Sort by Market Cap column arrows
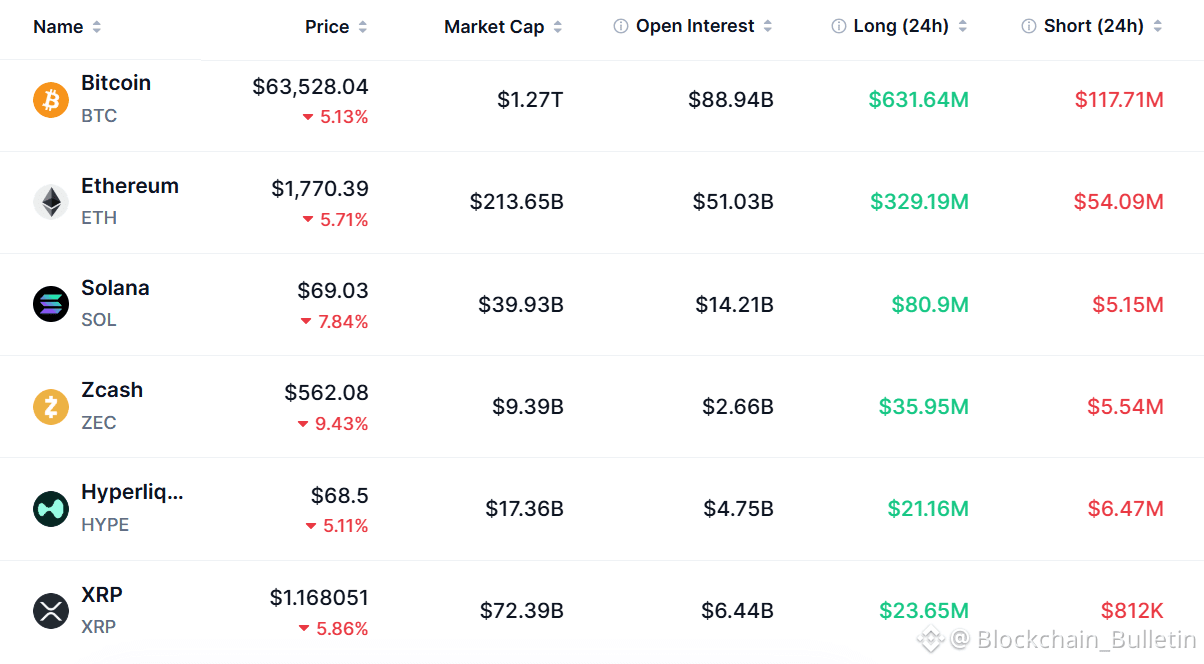Viewport: 1204px width, 664px height. click(x=557, y=27)
